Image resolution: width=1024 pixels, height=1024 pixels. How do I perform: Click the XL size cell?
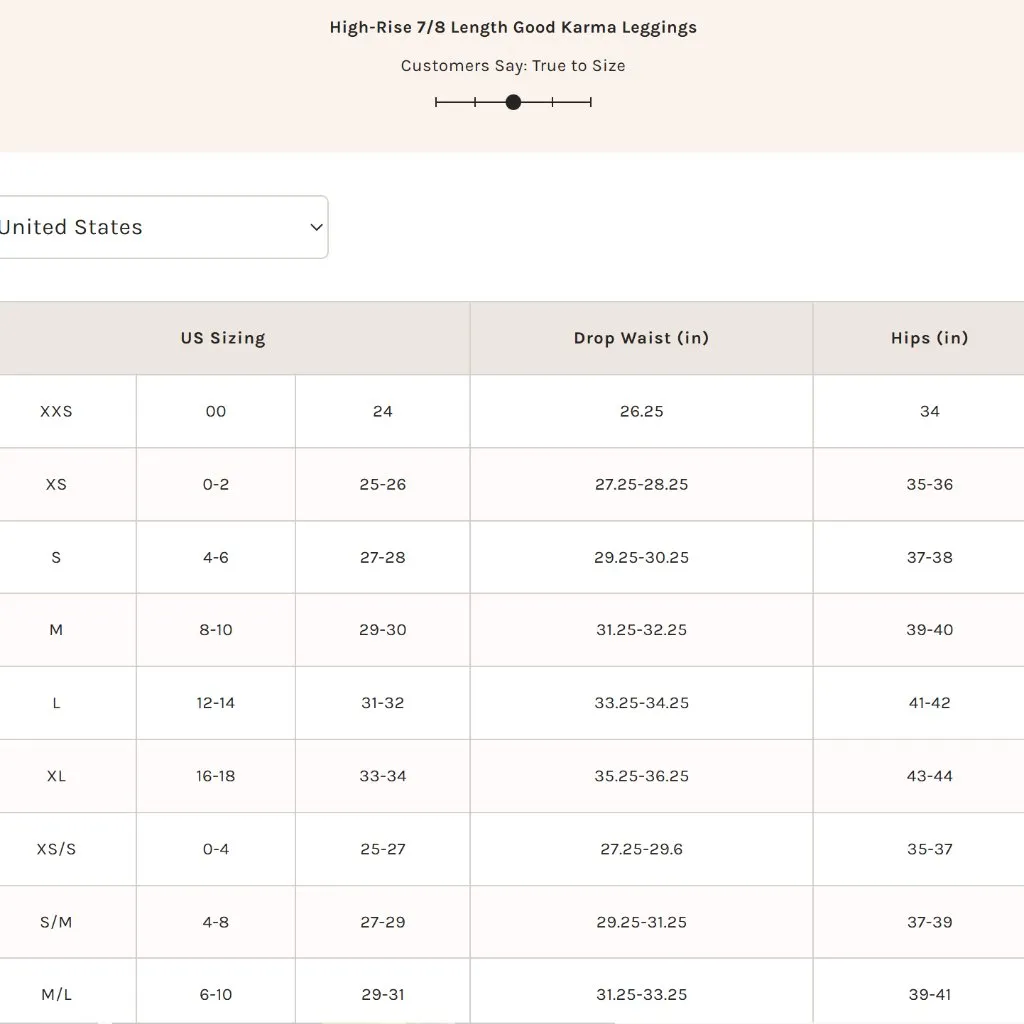coord(56,776)
